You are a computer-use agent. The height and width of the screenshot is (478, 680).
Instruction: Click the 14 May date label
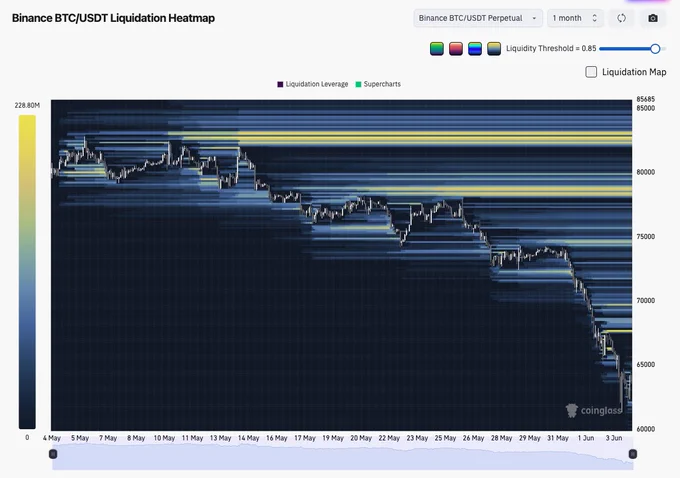(248, 438)
